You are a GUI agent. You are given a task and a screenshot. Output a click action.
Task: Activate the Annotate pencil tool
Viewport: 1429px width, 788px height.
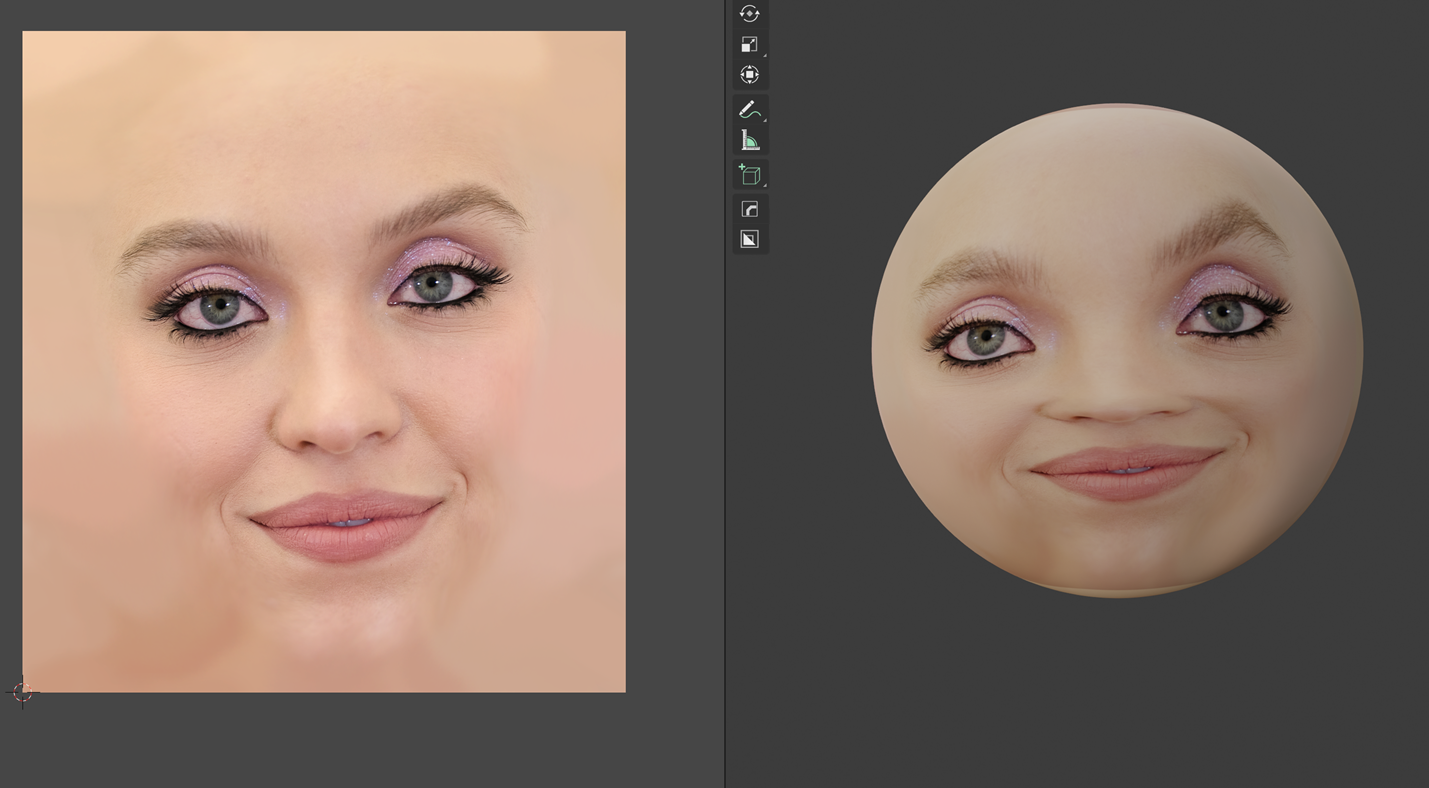click(749, 110)
